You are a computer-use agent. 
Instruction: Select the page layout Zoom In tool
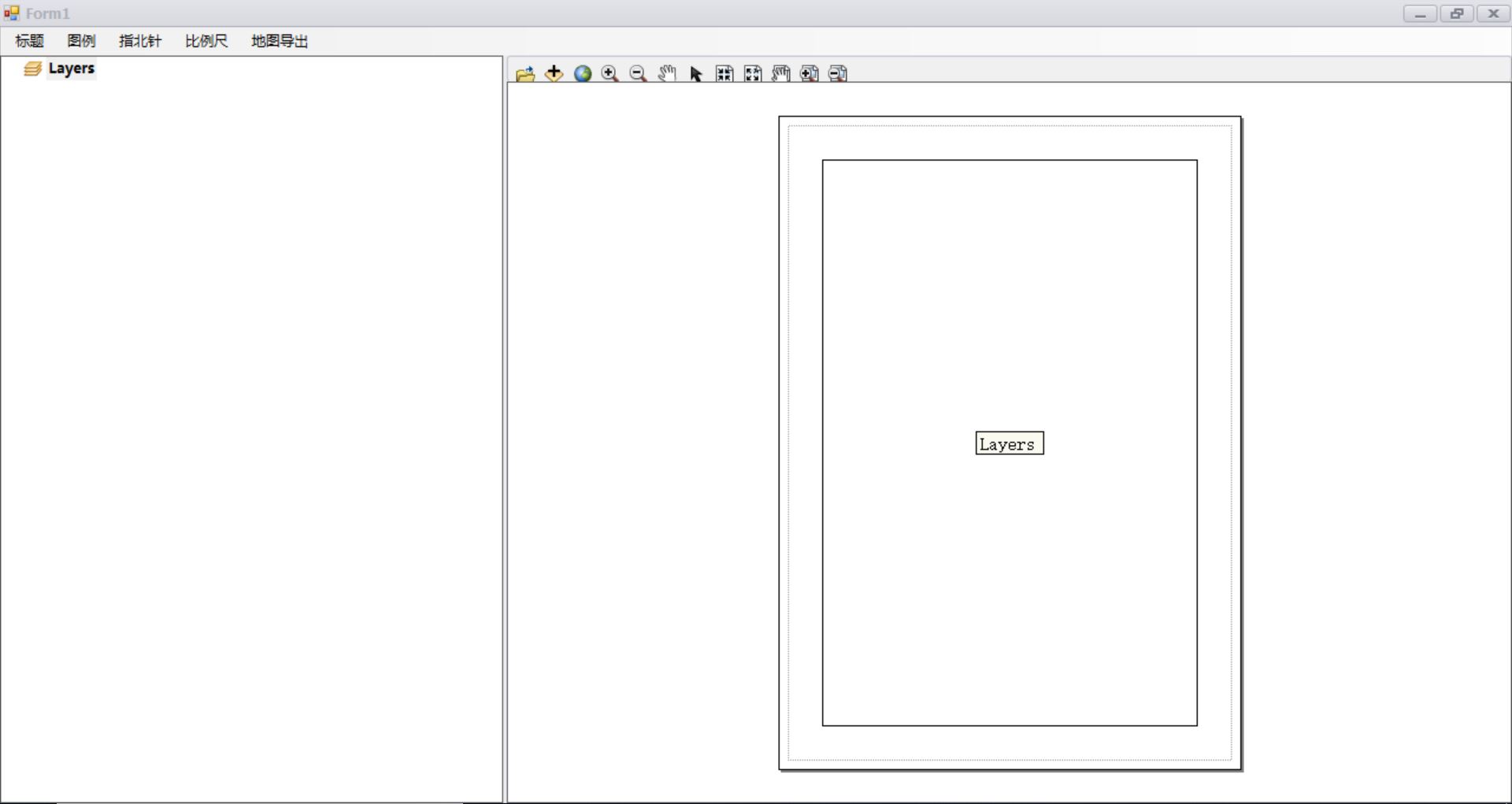(x=810, y=73)
